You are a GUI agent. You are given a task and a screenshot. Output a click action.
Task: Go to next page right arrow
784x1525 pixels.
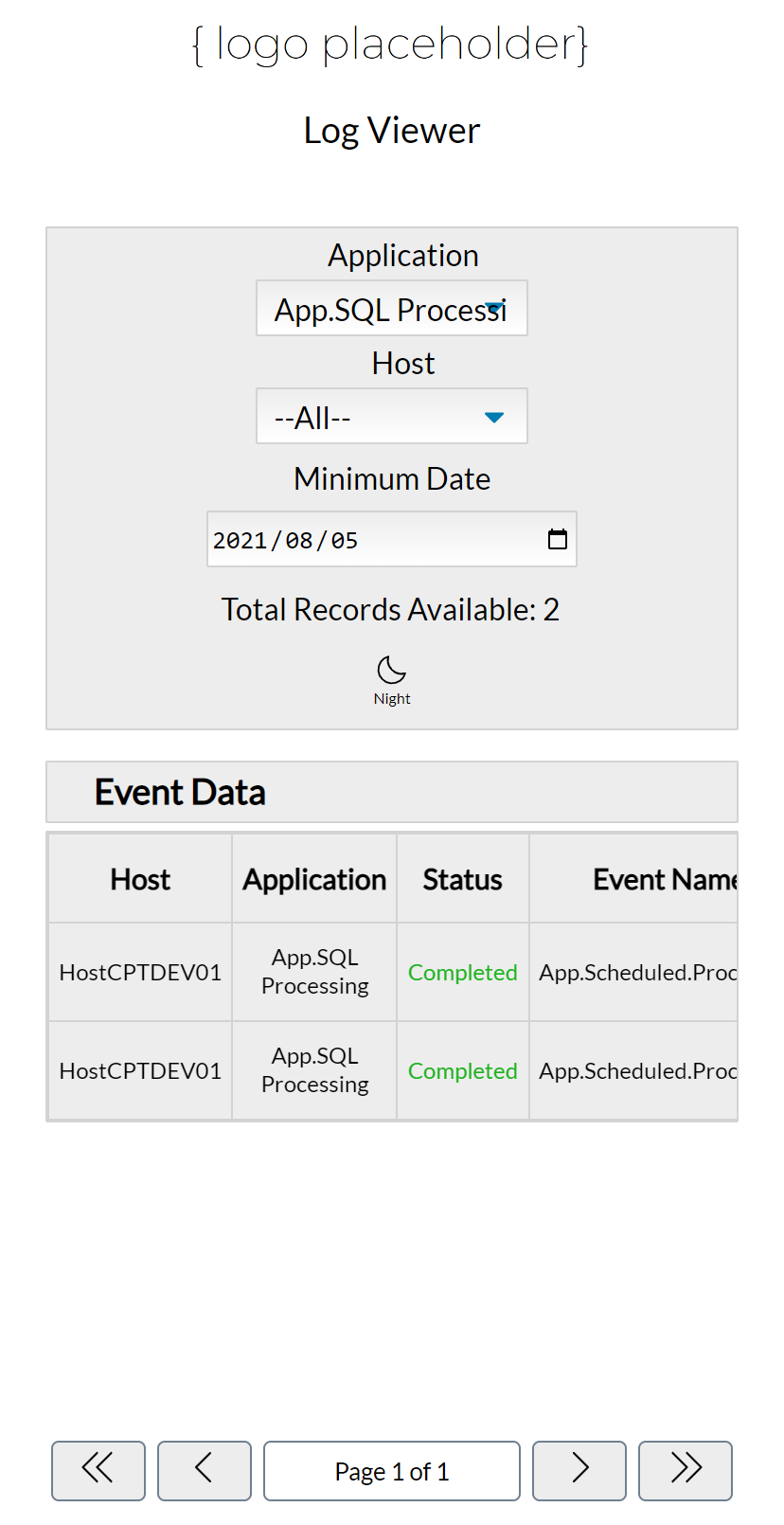click(579, 1470)
